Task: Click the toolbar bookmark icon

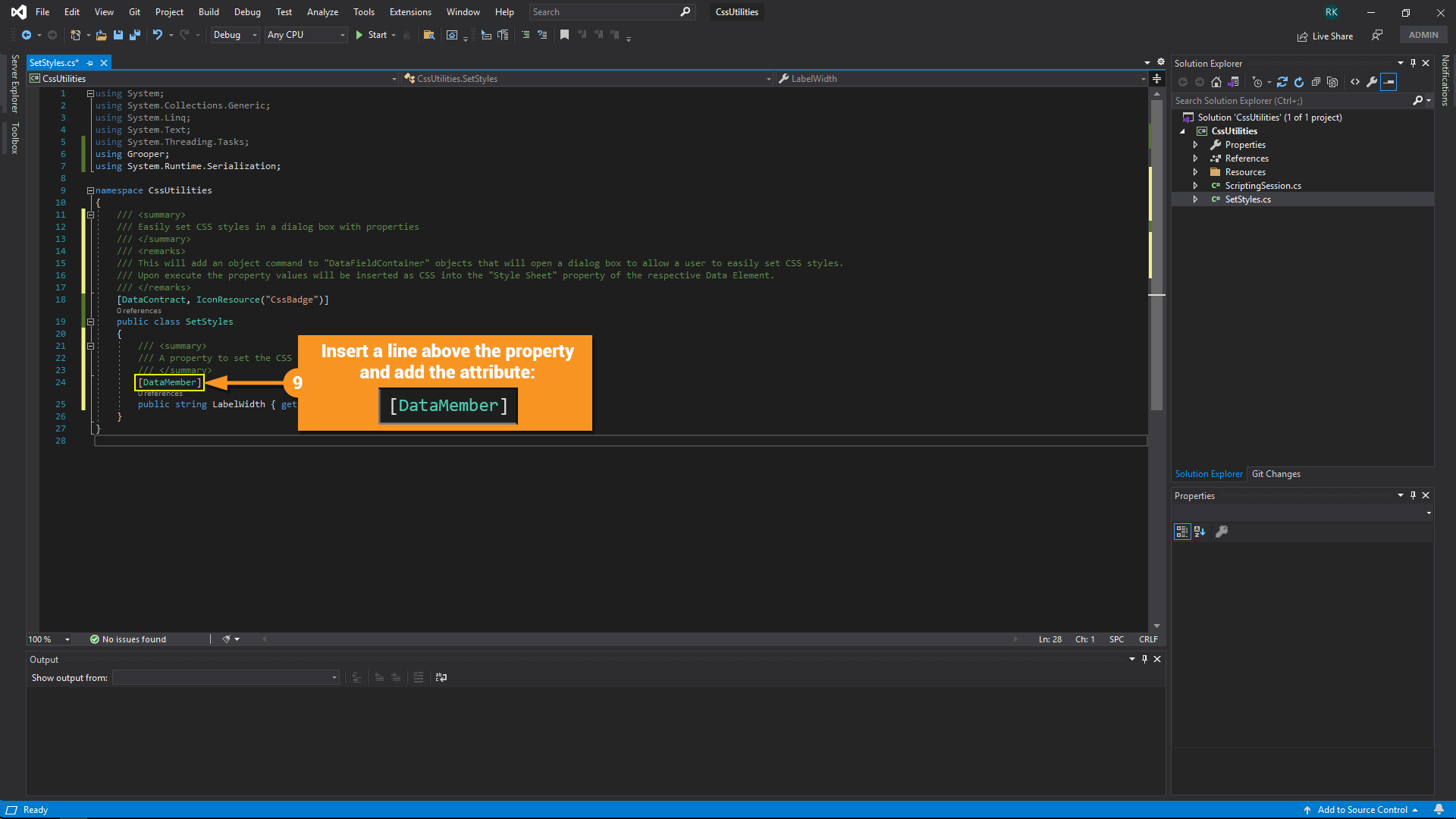Action: click(x=564, y=35)
